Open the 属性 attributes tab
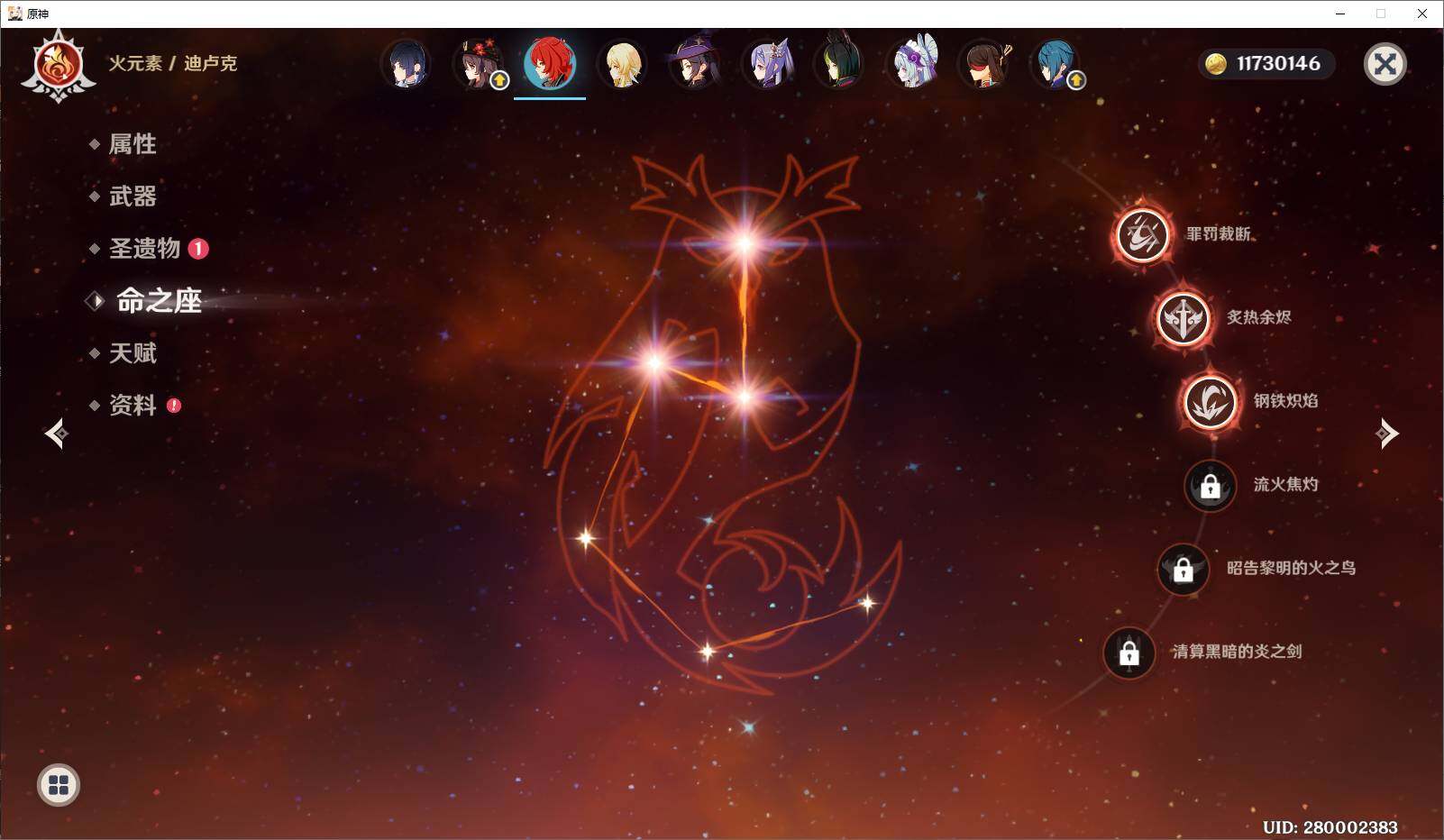Viewport: 1444px width, 840px height. 132,144
